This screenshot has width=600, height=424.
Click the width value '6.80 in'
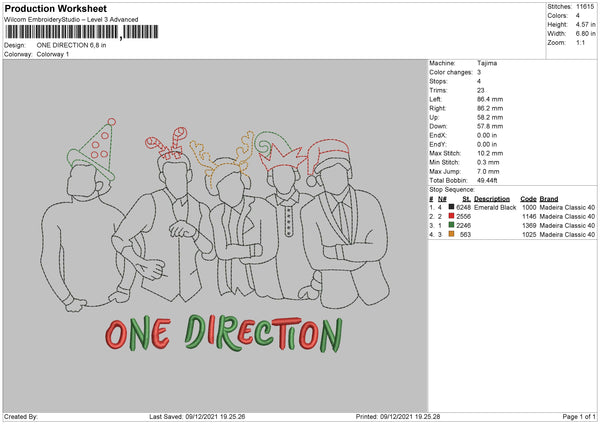[585, 34]
